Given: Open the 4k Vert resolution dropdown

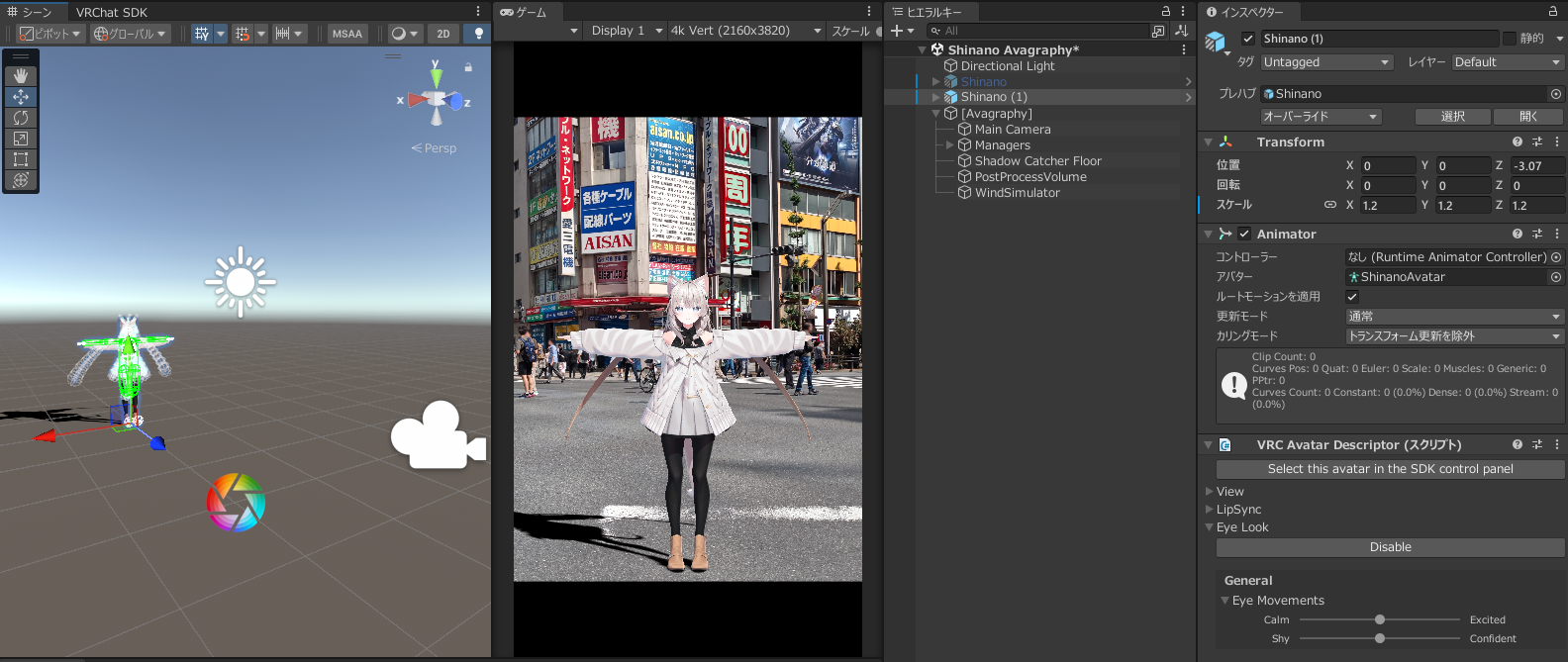Looking at the screenshot, I should pyautogui.click(x=746, y=31).
